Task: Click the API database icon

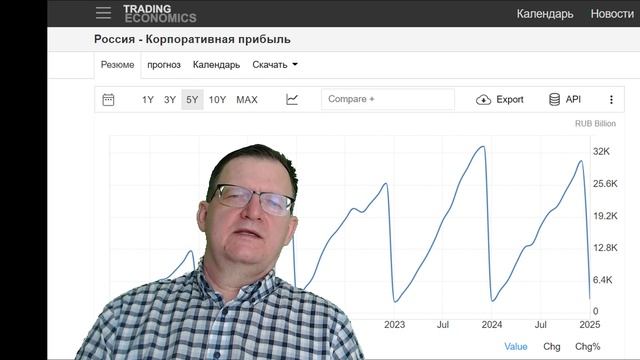Action: pos(554,99)
